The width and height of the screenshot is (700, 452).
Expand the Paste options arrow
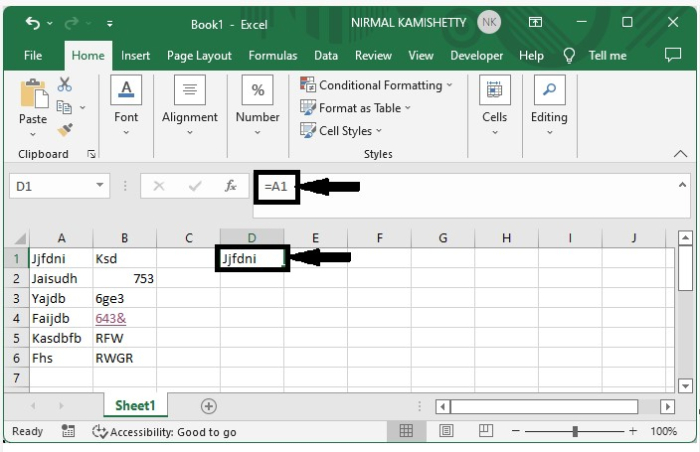33,134
